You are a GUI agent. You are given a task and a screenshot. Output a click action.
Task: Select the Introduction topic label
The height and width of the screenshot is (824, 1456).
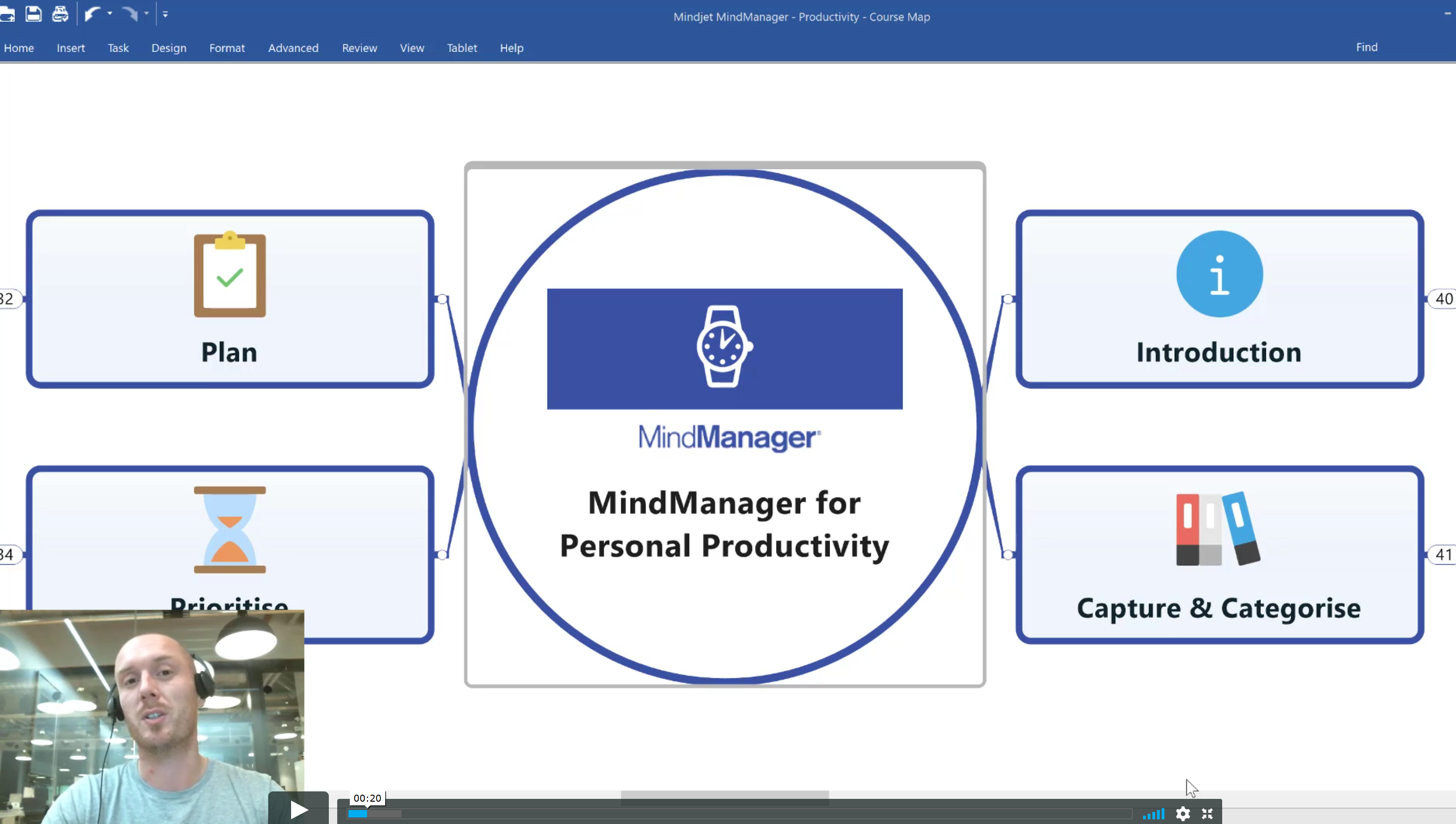(1219, 352)
